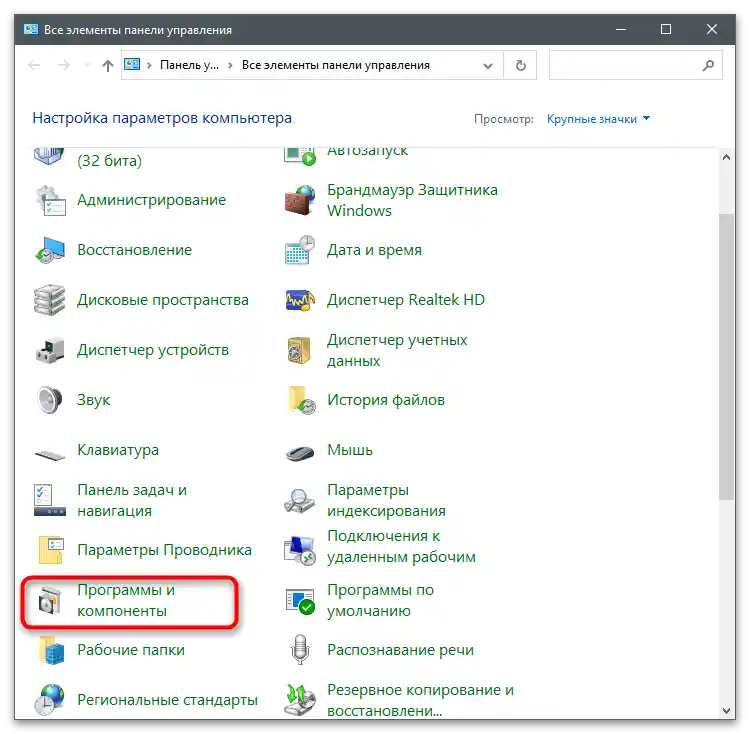This screenshot has height=734, width=750.
Task: Refresh the control panel view
Action: tap(521, 66)
